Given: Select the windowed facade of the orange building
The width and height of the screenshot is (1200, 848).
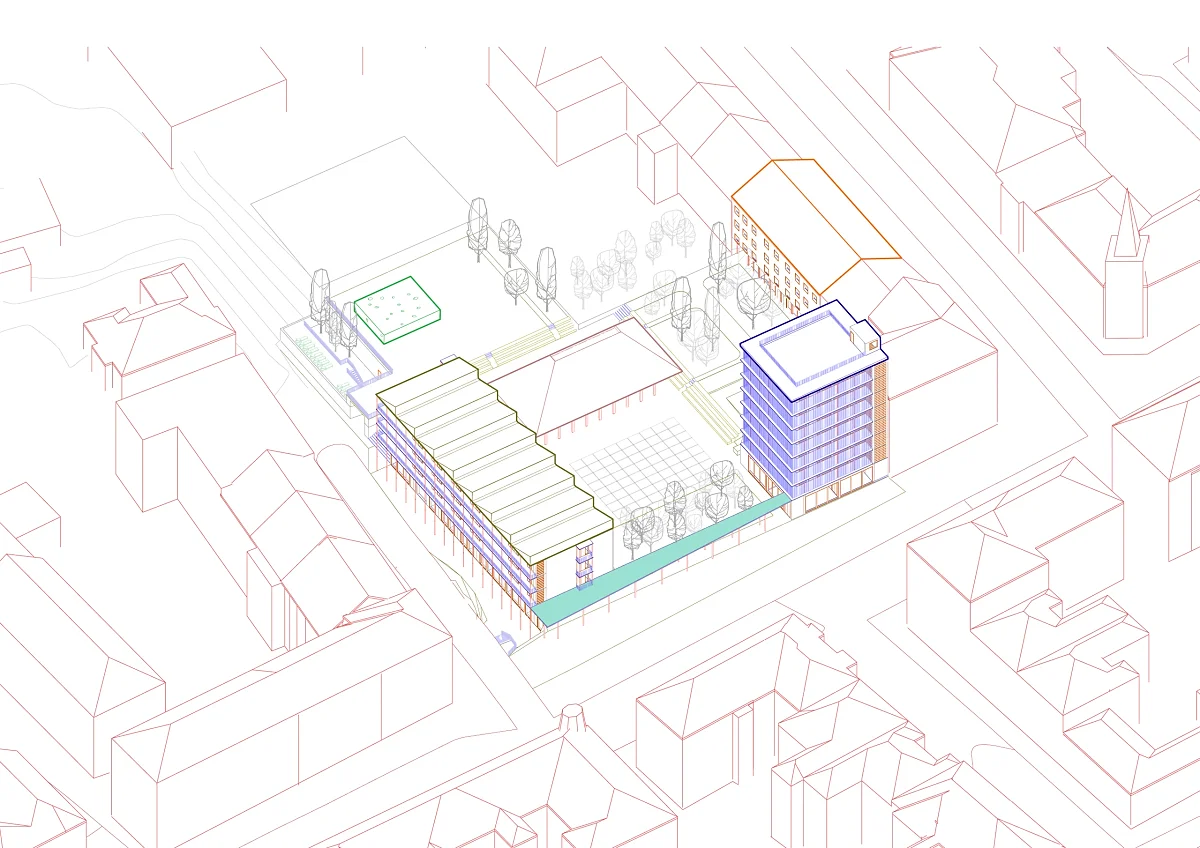Looking at the screenshot, I should [768, 260].
